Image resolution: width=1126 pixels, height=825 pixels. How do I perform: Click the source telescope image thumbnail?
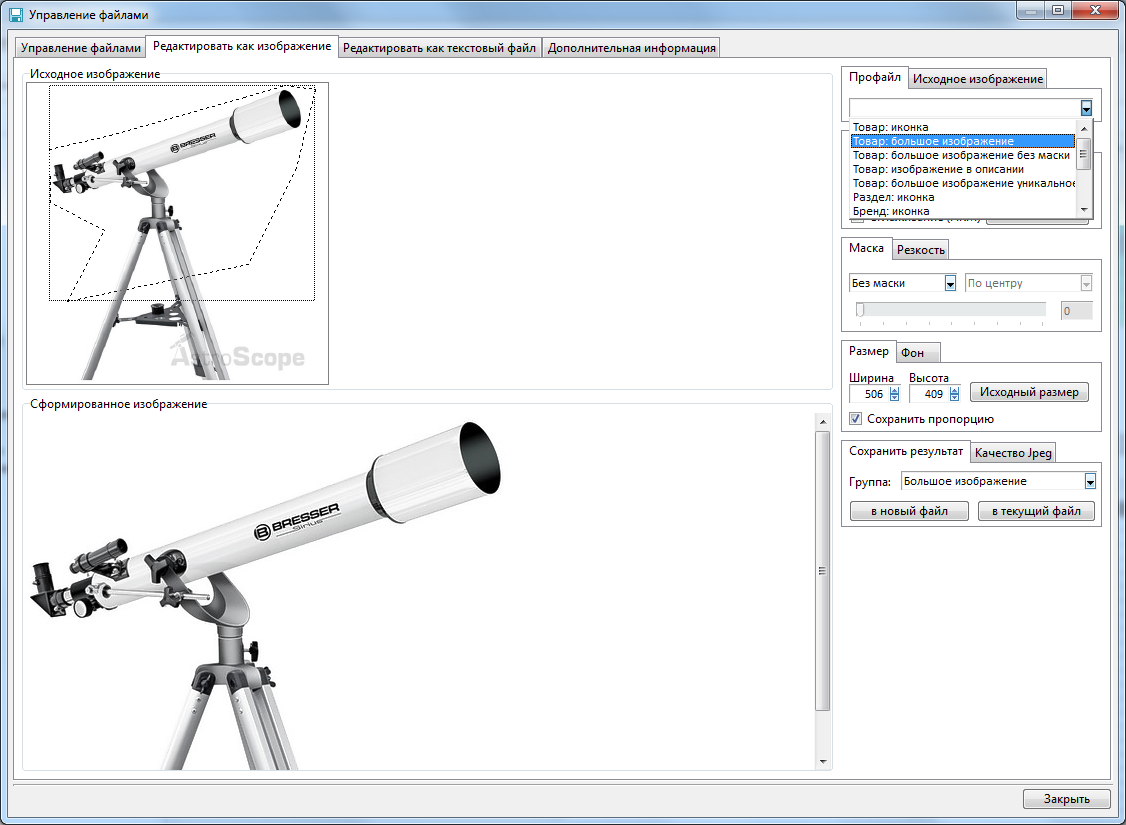point(177,233)
